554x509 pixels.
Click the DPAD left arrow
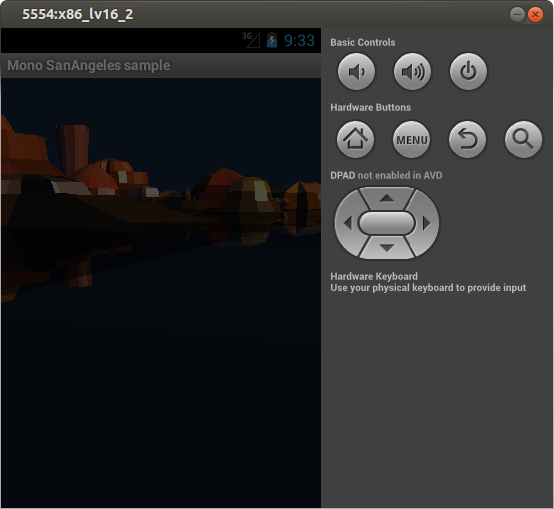(x=347, y=223)
